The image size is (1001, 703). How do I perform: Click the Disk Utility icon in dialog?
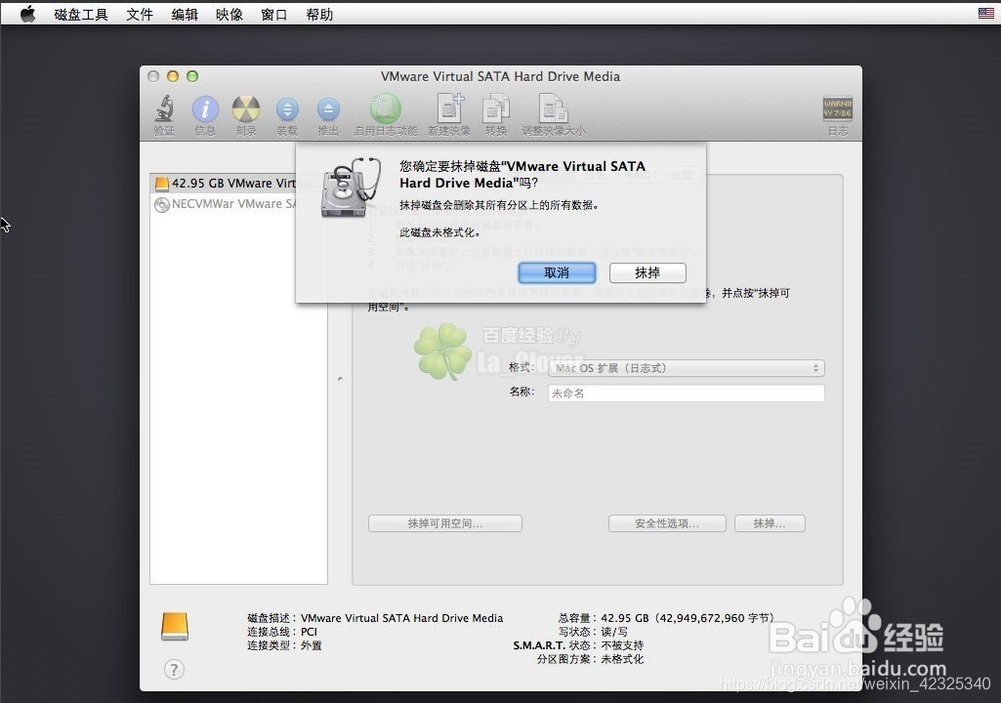[x=350, y=186]
